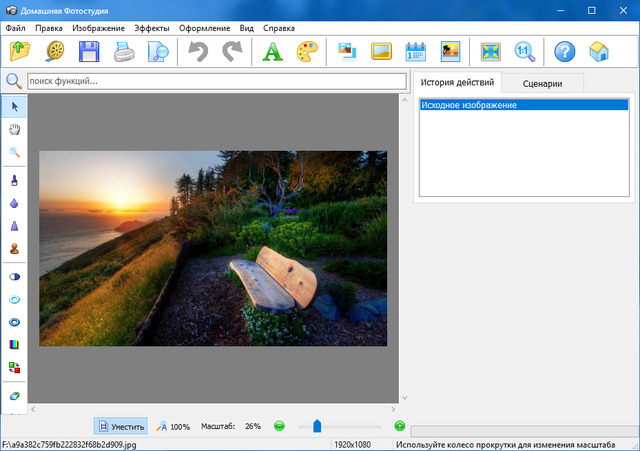The image size is (640, 451).
Task: Click the zoom scale slider handle
Action: pyautogui.click(x=317, y=426)
